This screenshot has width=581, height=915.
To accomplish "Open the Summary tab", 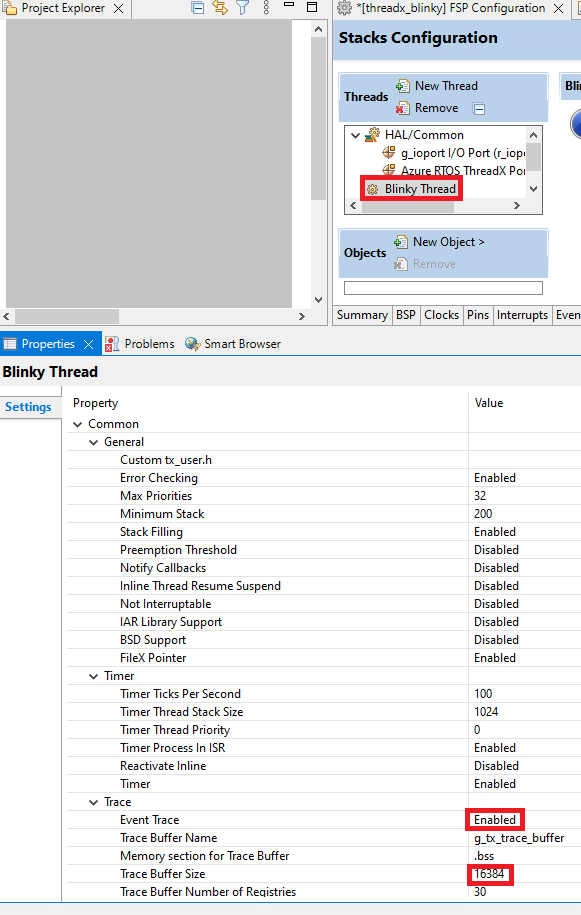I will [x=362, y=315].
